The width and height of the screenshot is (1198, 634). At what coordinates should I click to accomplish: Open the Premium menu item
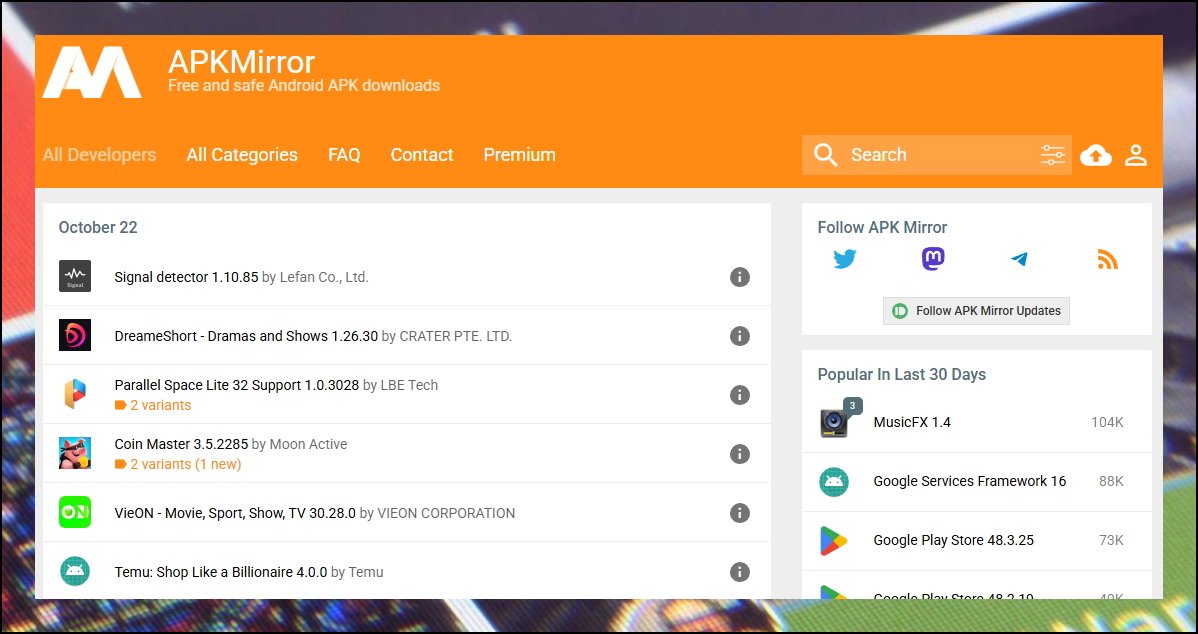520,154
